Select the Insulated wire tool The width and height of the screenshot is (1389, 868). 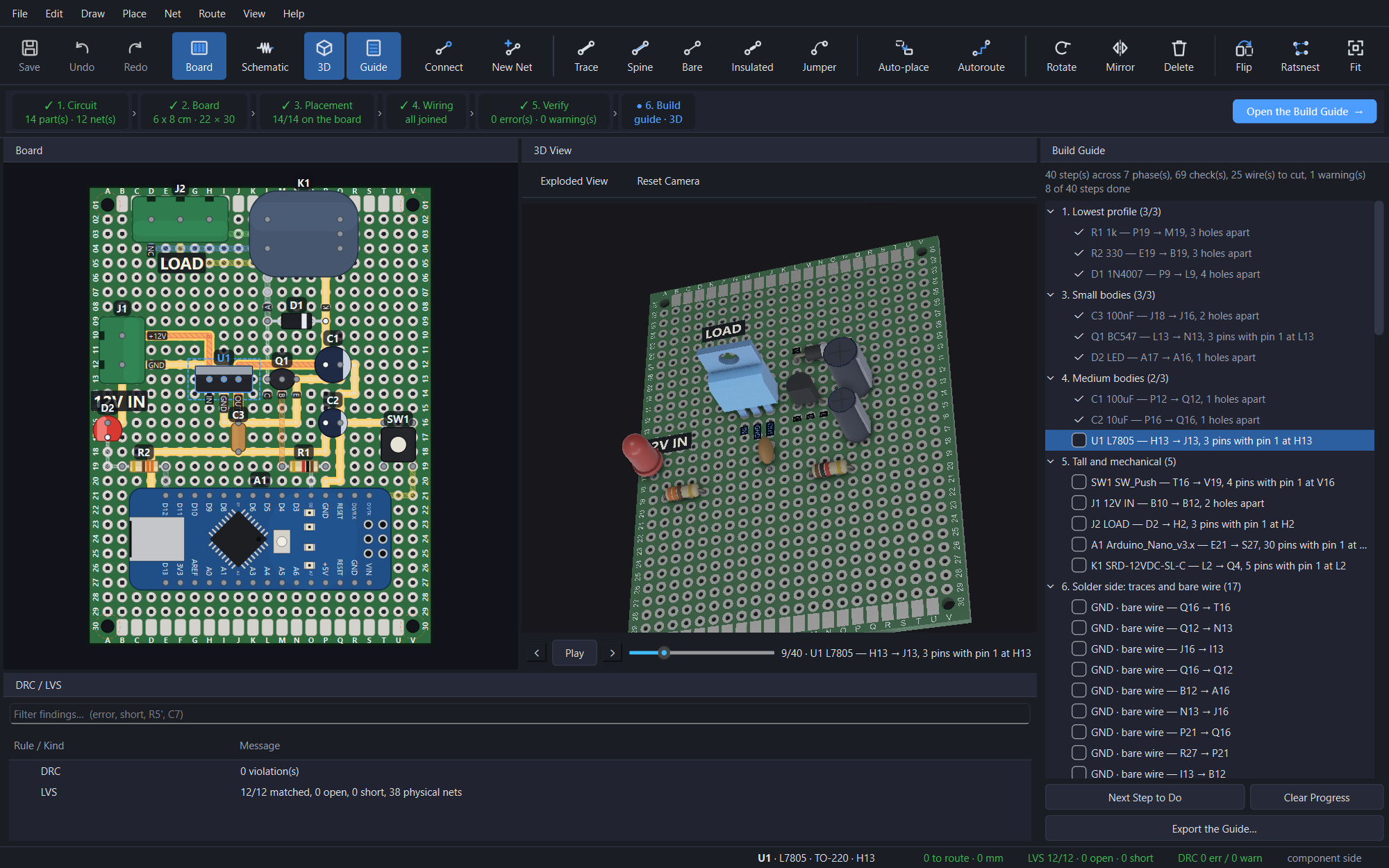(752, 56)
